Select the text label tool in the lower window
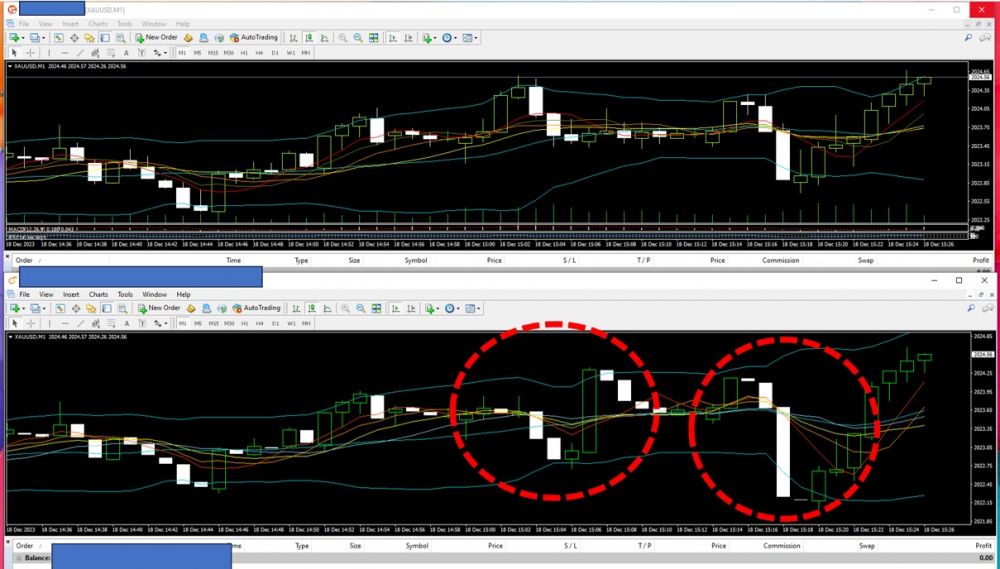 coord(142,323)
